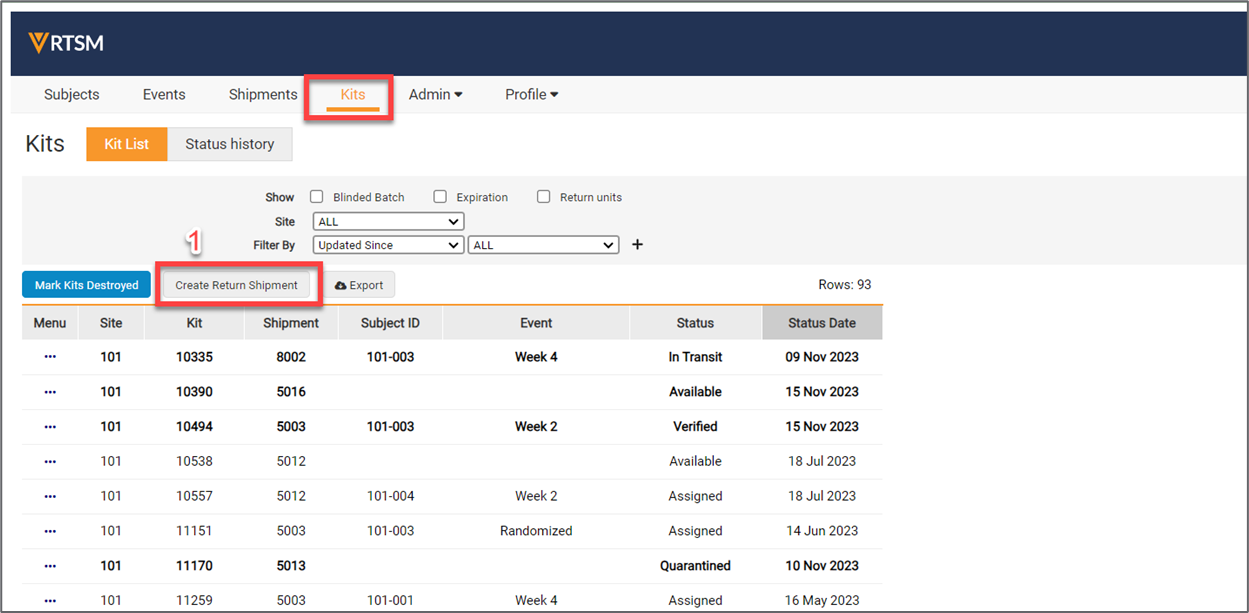
Task: Expand the Admin menu
Action: 435,95
